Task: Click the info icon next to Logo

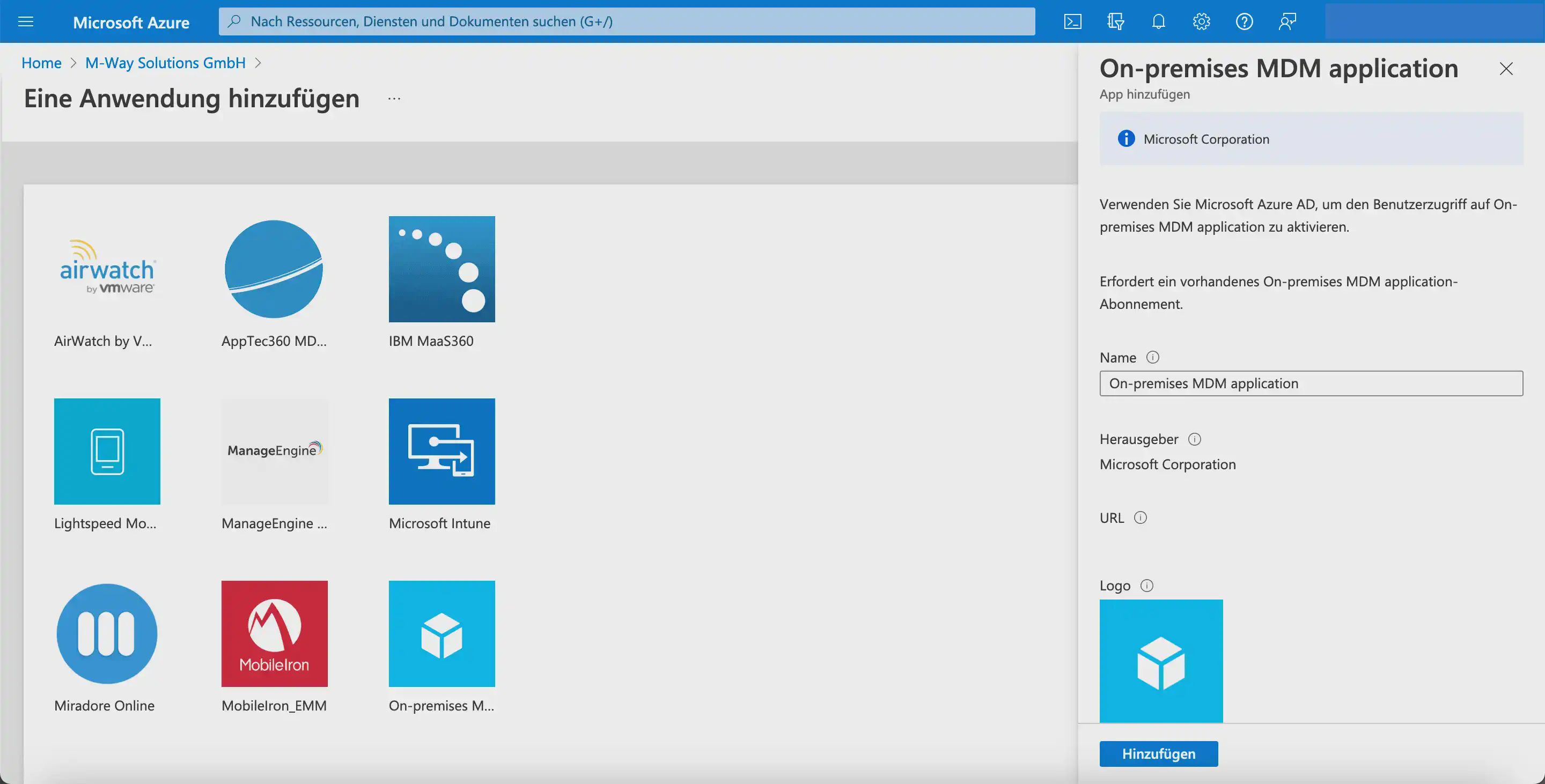Action: click(1147, 586)
